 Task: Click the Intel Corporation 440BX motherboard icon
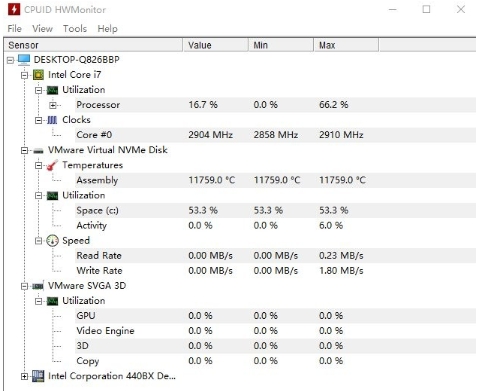tap(38, 376)
